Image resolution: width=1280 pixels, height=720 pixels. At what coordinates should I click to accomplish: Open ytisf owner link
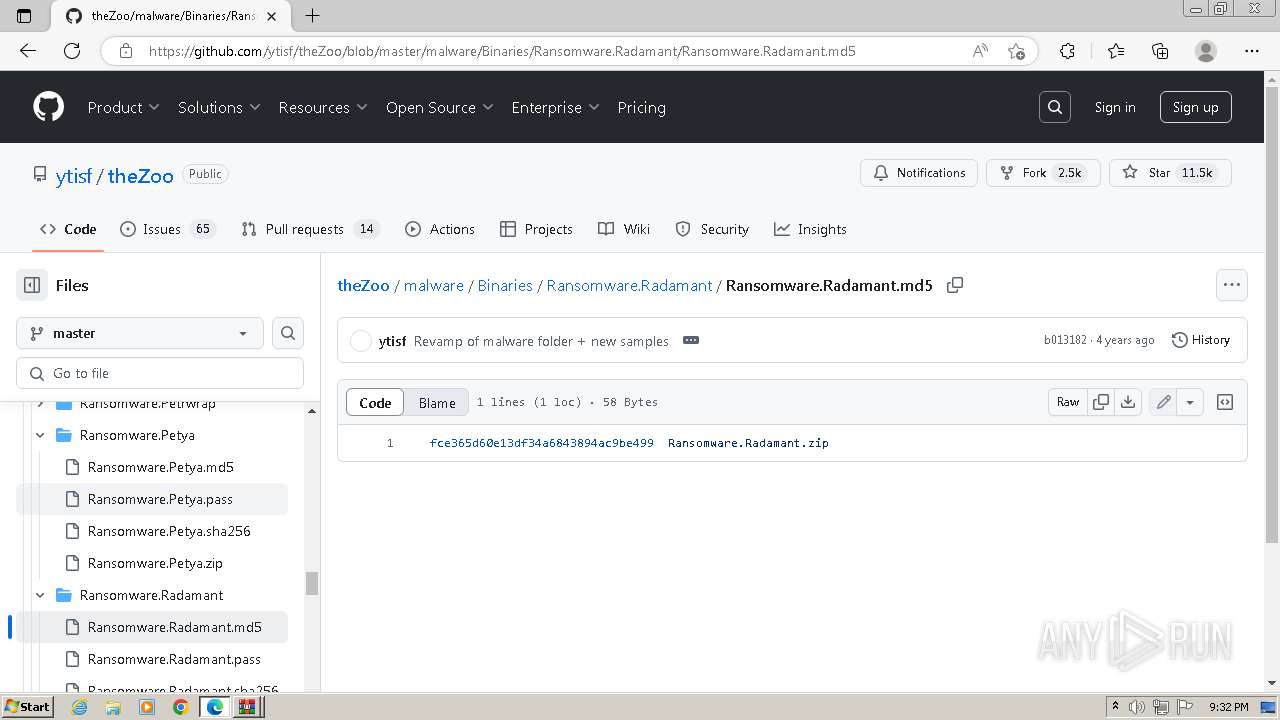[74, 175]
